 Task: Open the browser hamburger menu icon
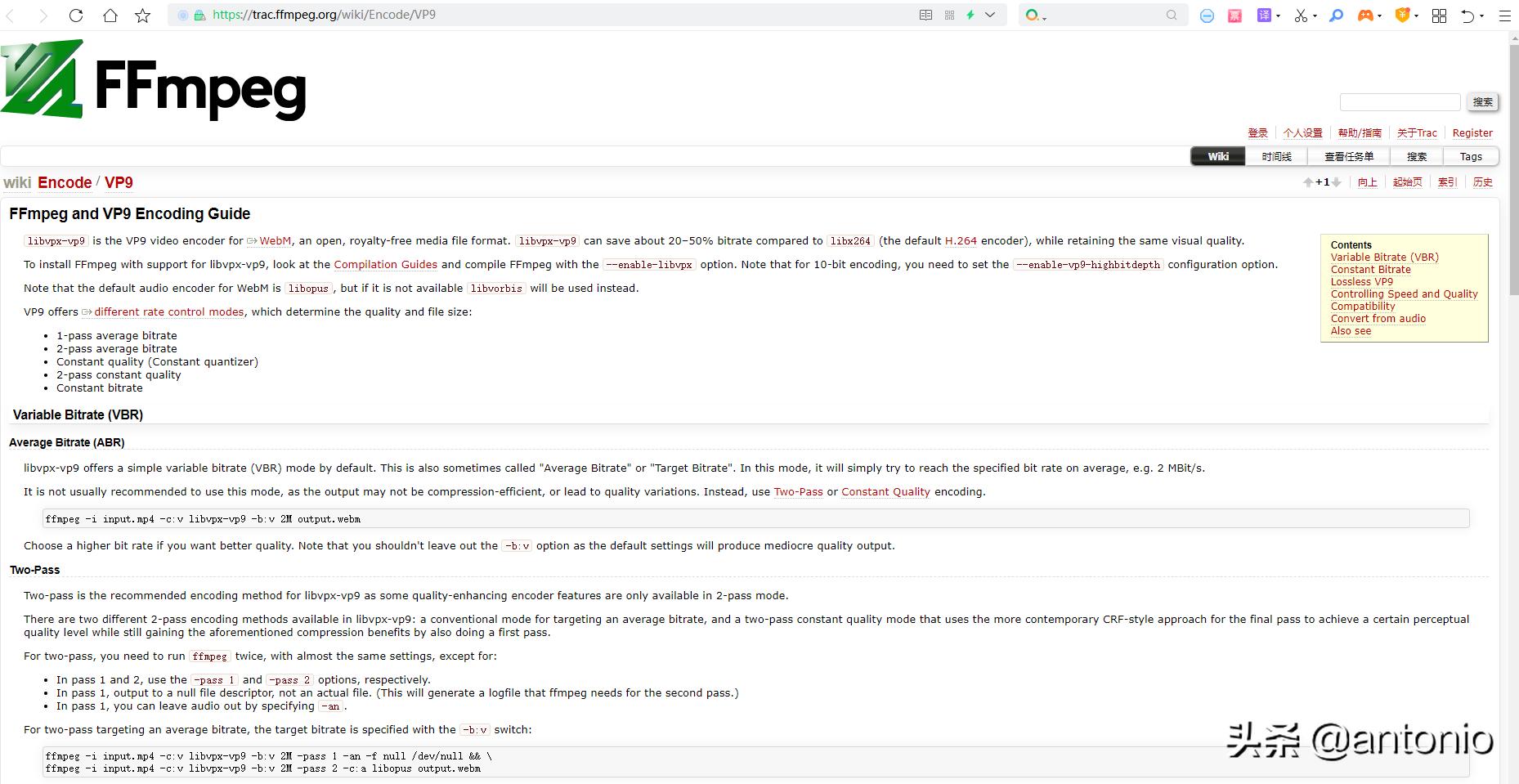tap(1503, 15)
